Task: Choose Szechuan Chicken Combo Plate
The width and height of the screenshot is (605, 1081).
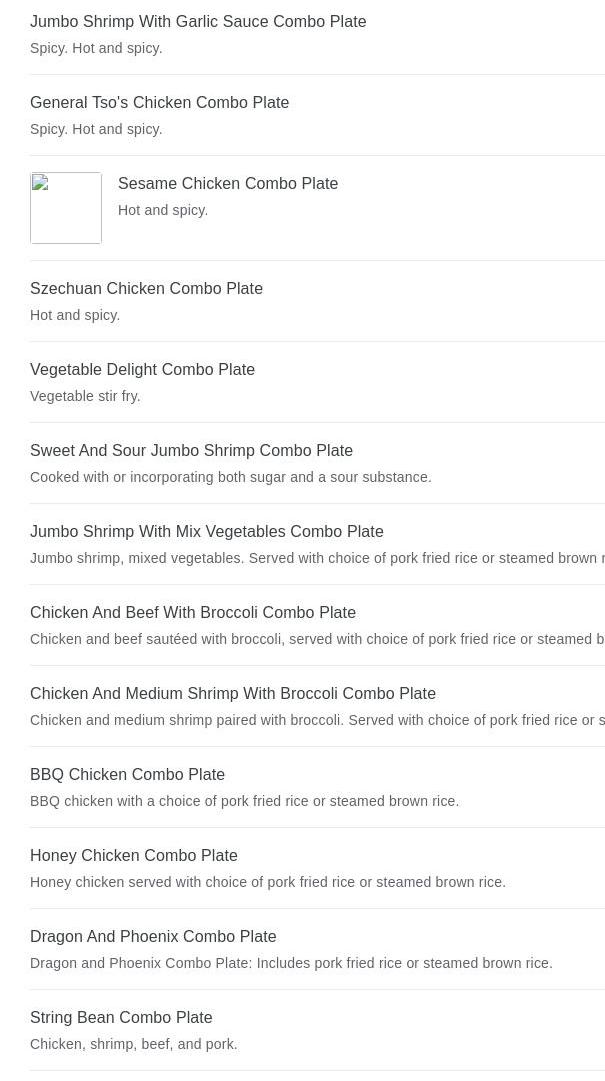Action: click(x=146, y=288)
